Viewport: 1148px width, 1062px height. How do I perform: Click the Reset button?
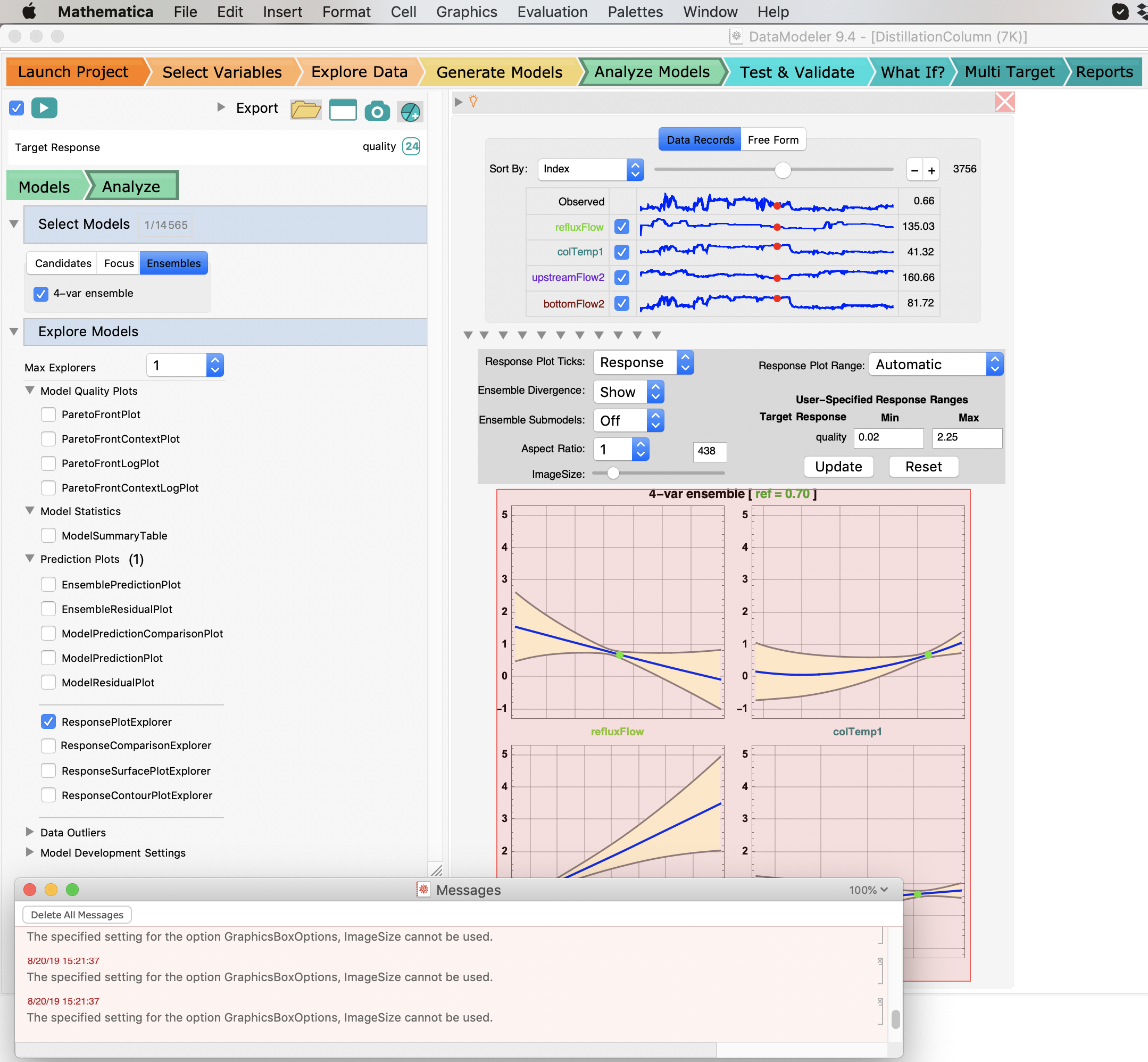click(x=924, y=467)
